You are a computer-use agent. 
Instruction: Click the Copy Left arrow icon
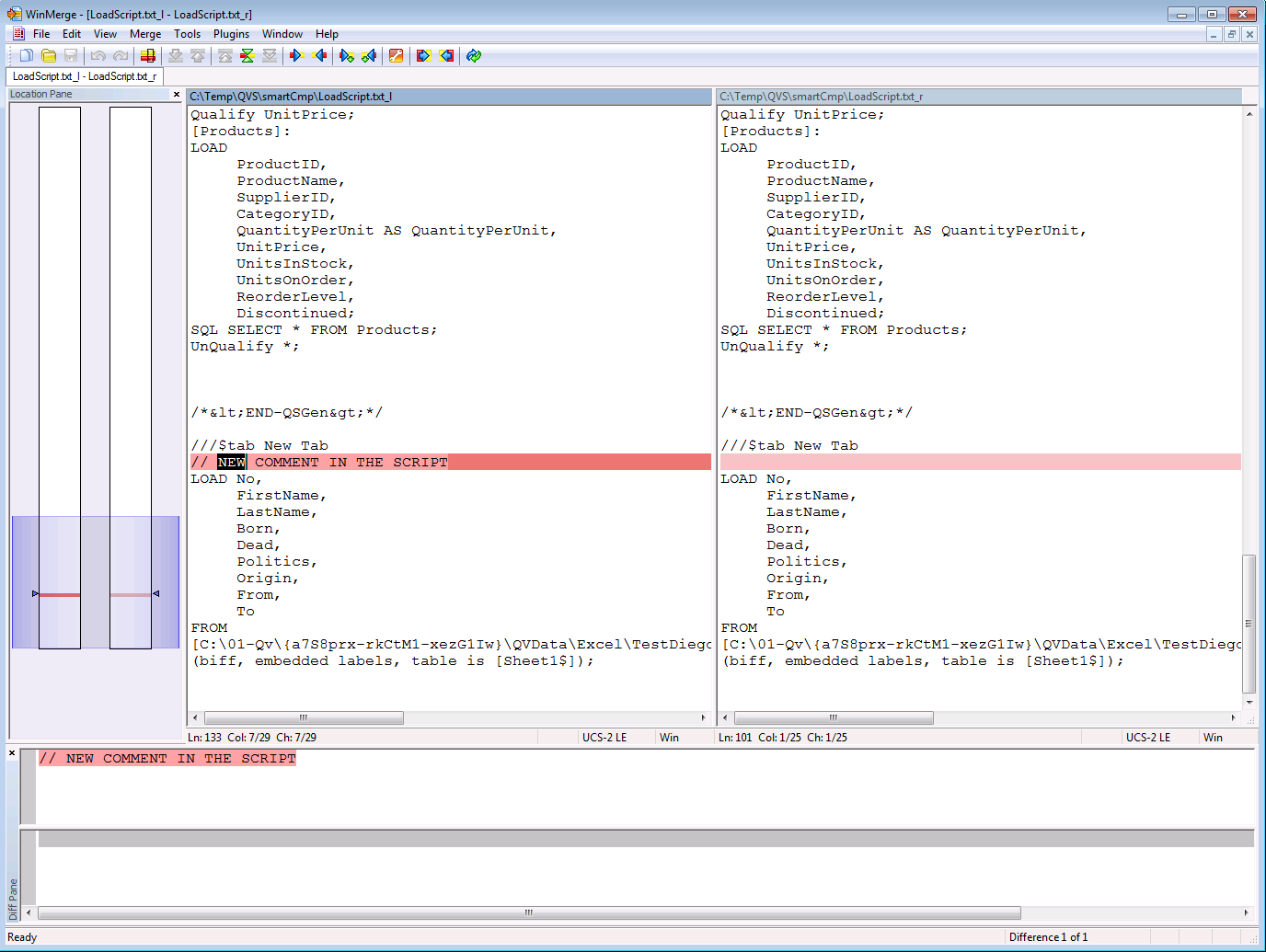click(x=319, y=56)
